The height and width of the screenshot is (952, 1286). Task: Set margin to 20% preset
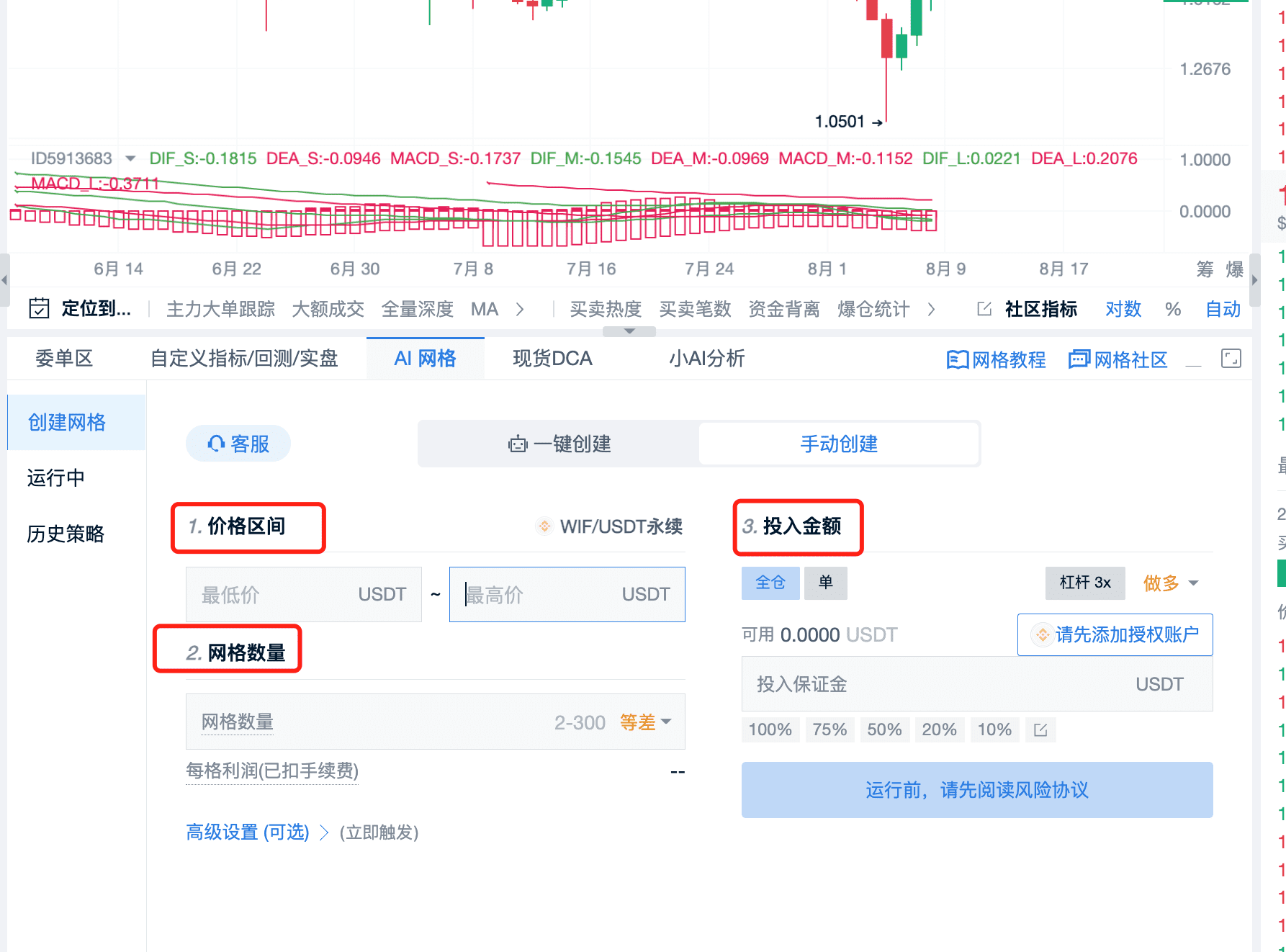coord(939,730)
